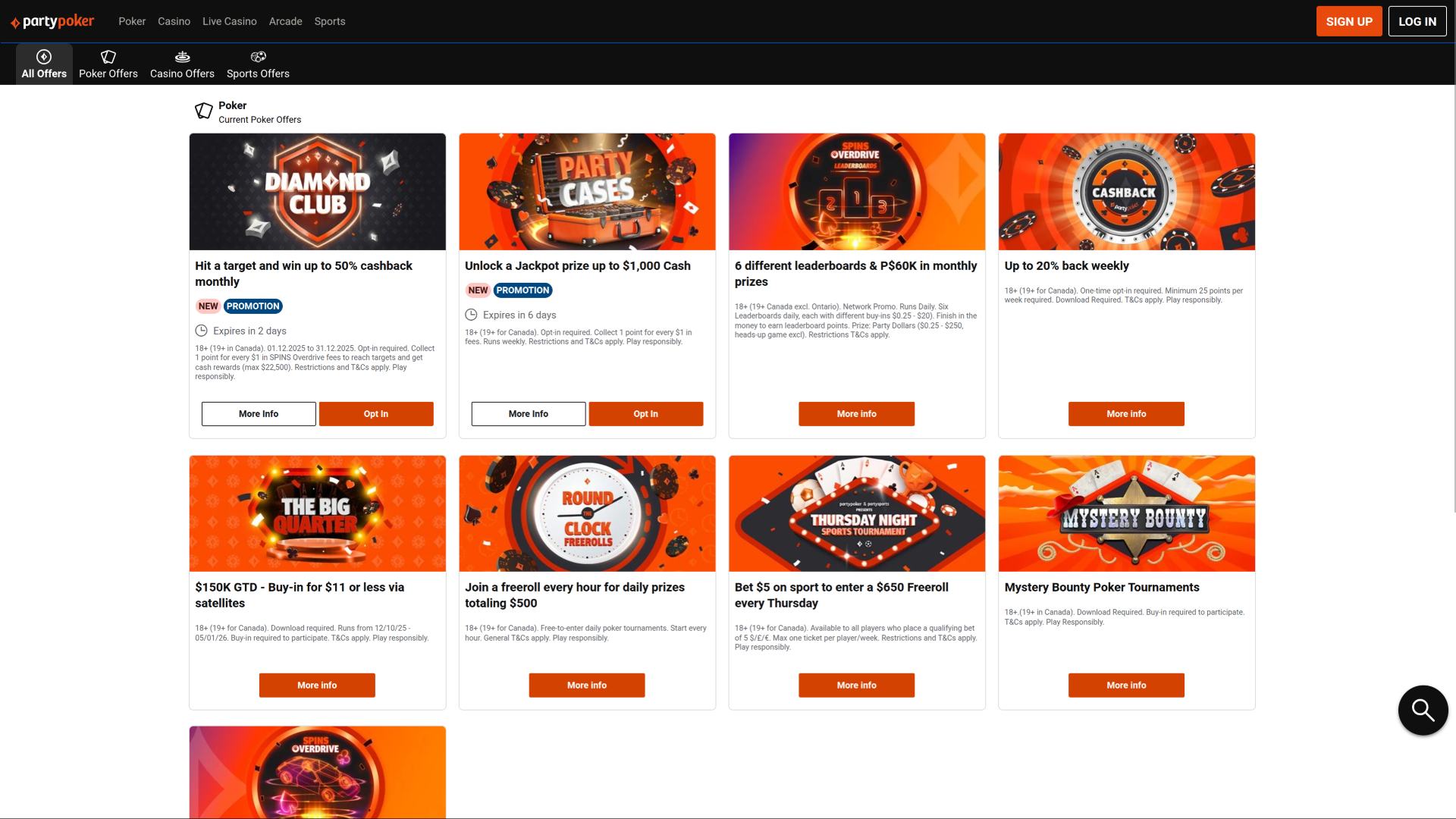Click the Diamond Club banner image

point(317,191)
